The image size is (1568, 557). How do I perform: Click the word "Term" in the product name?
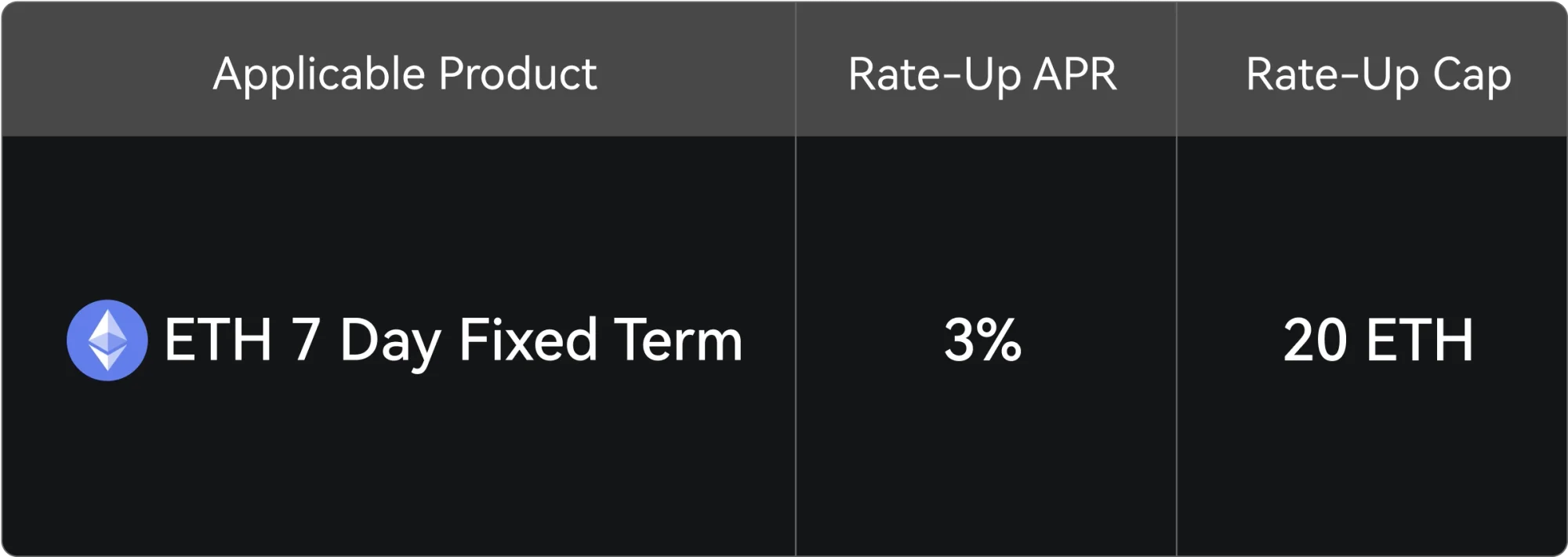[678, 340]
